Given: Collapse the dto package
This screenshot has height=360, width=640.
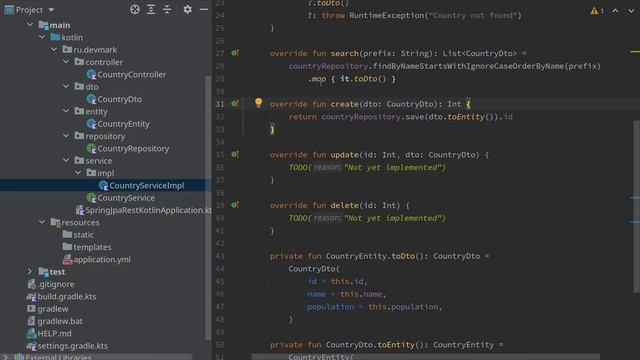Looking at the screenshot, I should [66, 87].
